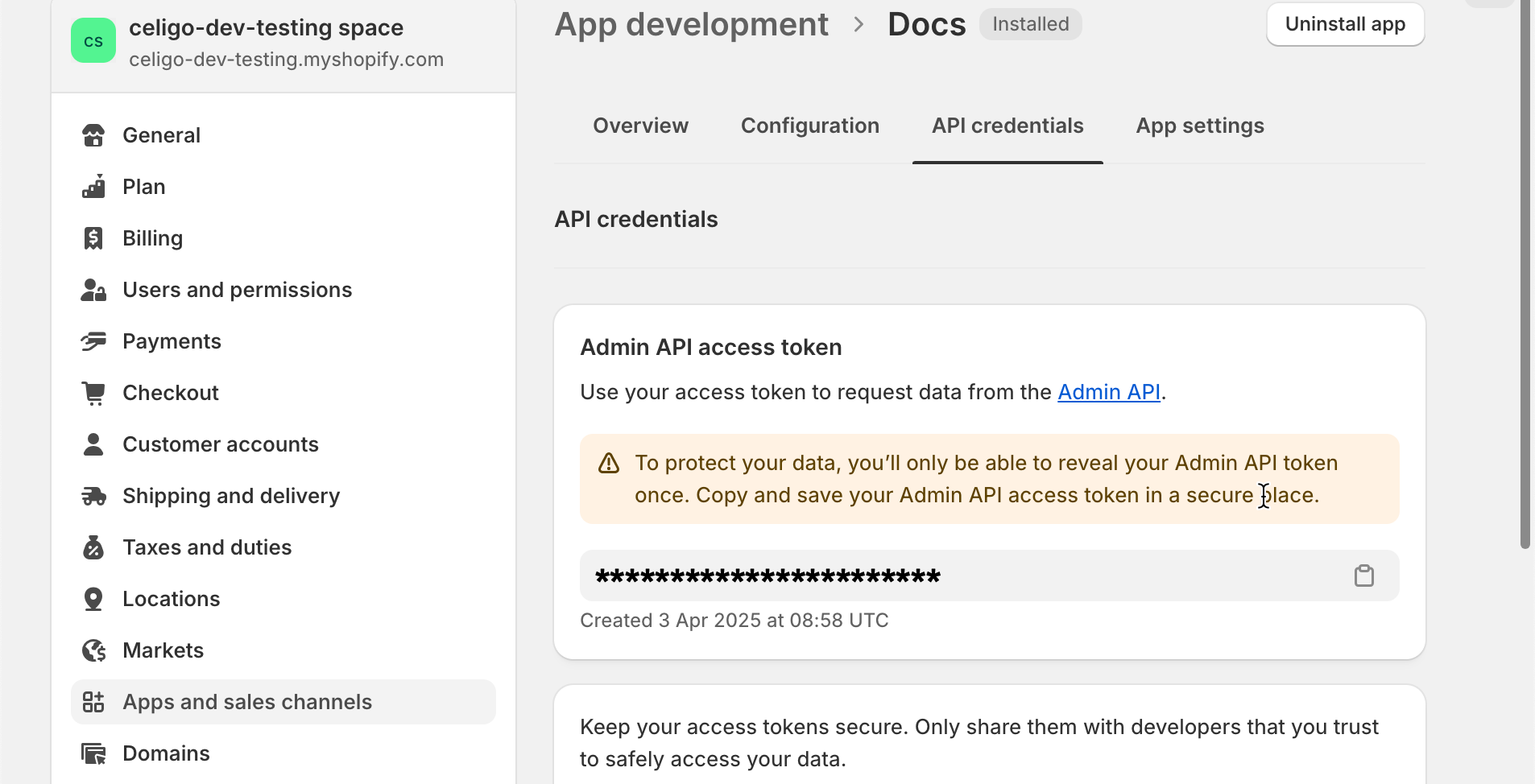Go back to App development breadcrumb
1535x784 pixels.
(691, 24)
